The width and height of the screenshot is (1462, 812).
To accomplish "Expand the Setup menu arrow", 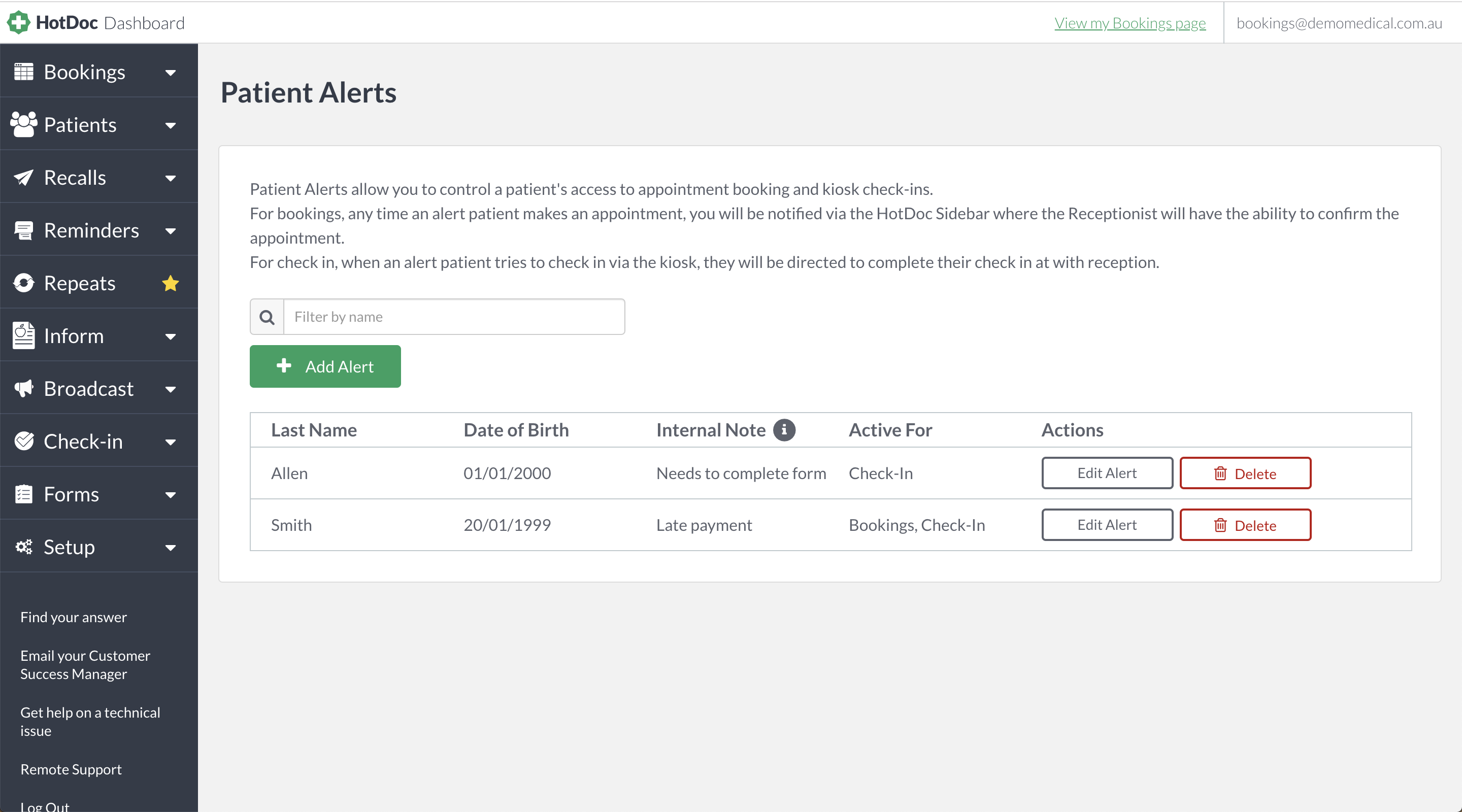I will click(170, 548).
